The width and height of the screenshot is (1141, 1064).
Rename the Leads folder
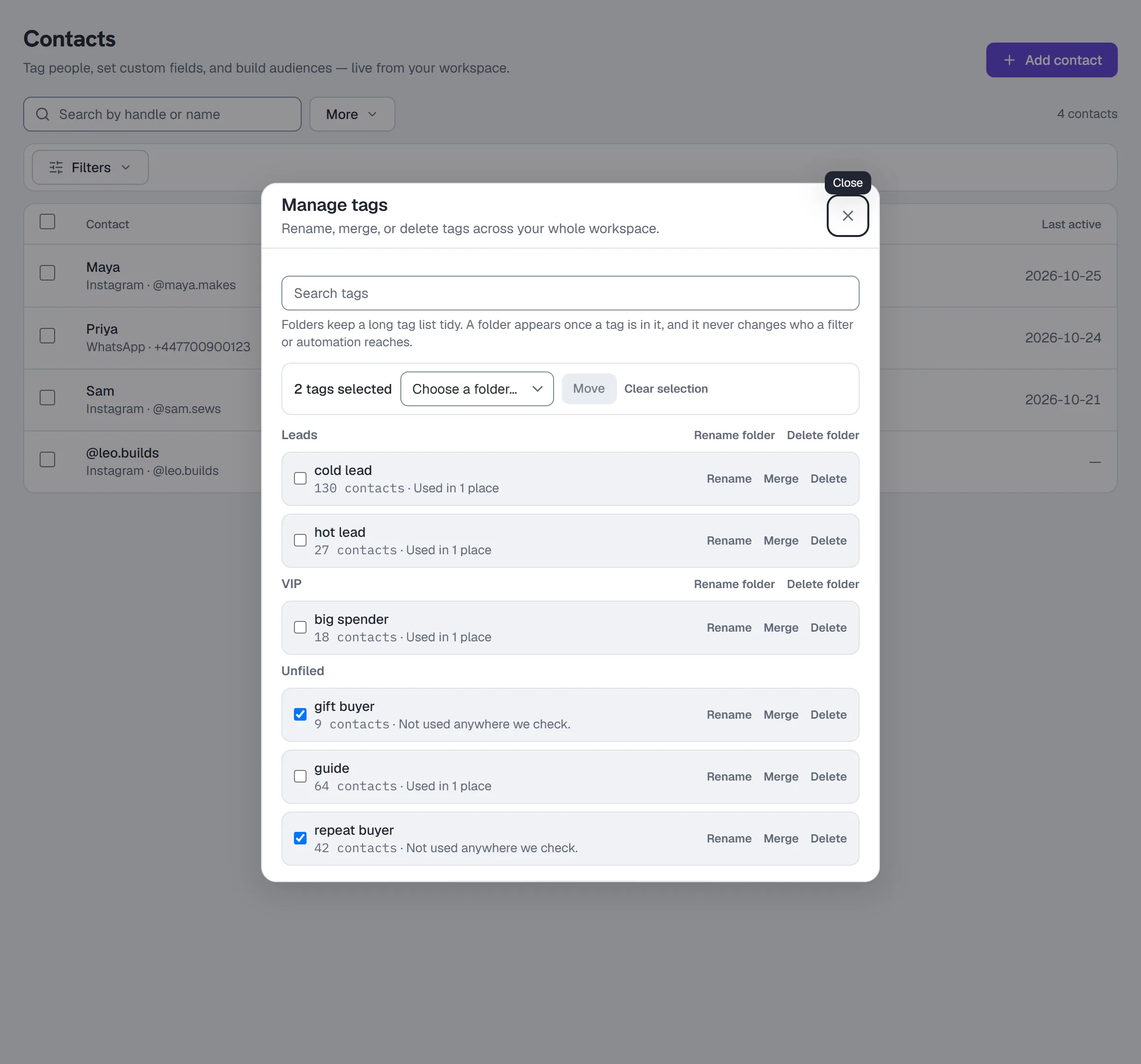tap(734, 435)
